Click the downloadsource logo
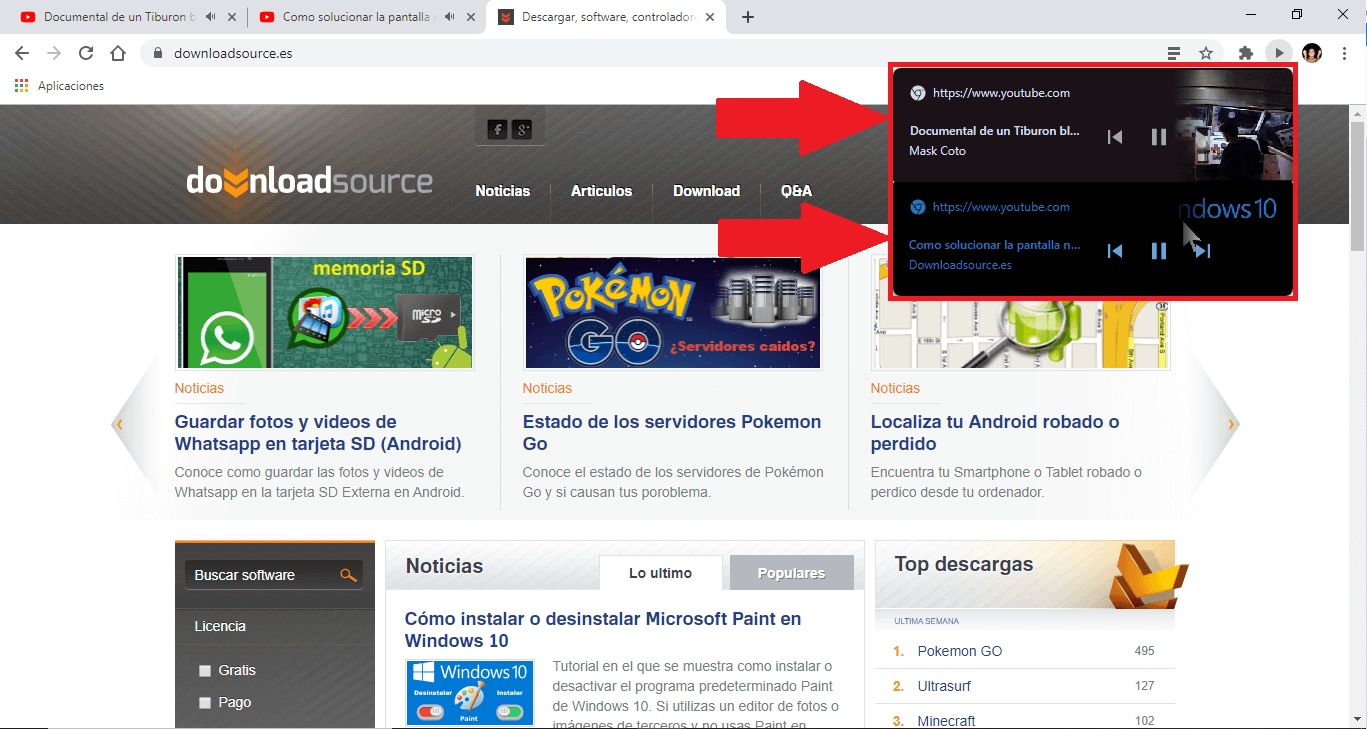Image resolution: width=1367 pixels, height=729 pixels. pyautogui.click(x=309, y=183)
